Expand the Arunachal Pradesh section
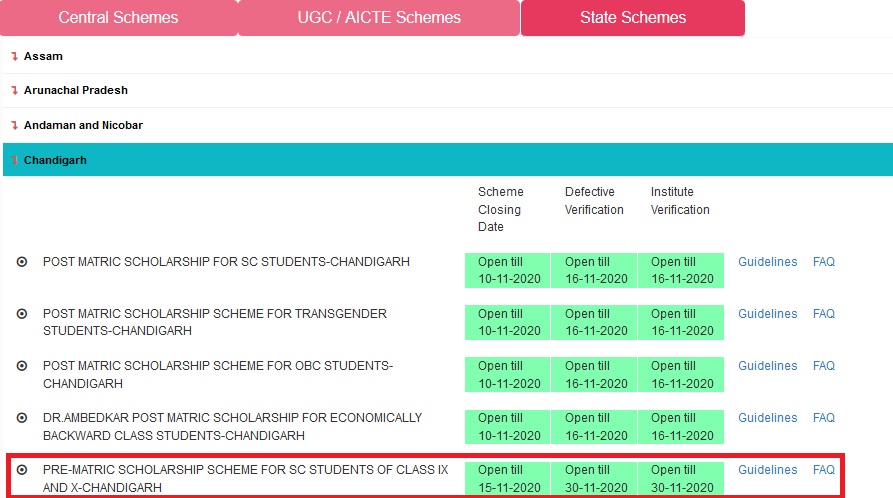The height and width of the screenshot is (498, 893). click(x=75, y=90)
